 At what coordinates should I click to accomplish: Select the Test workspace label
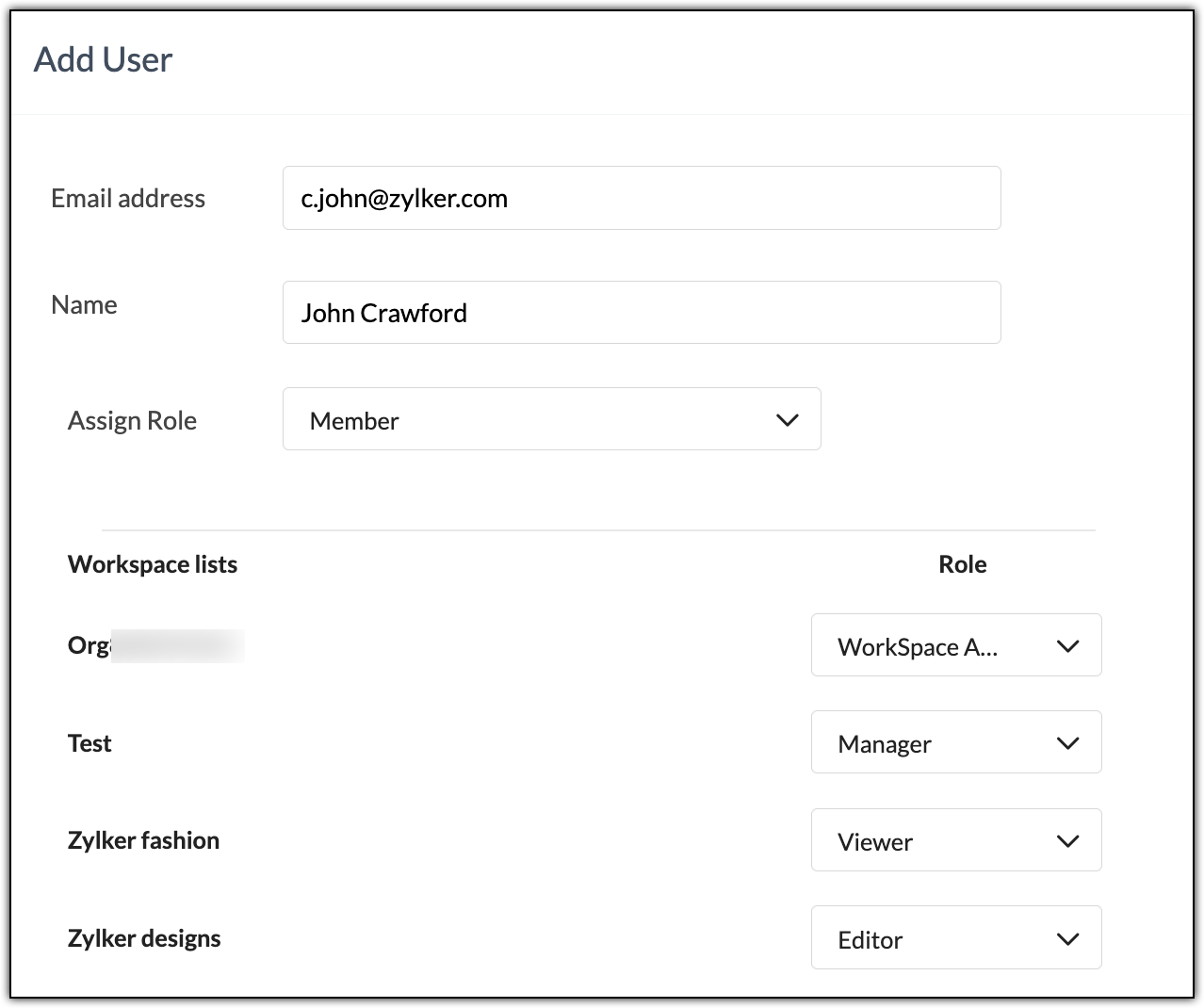(89, 743)
